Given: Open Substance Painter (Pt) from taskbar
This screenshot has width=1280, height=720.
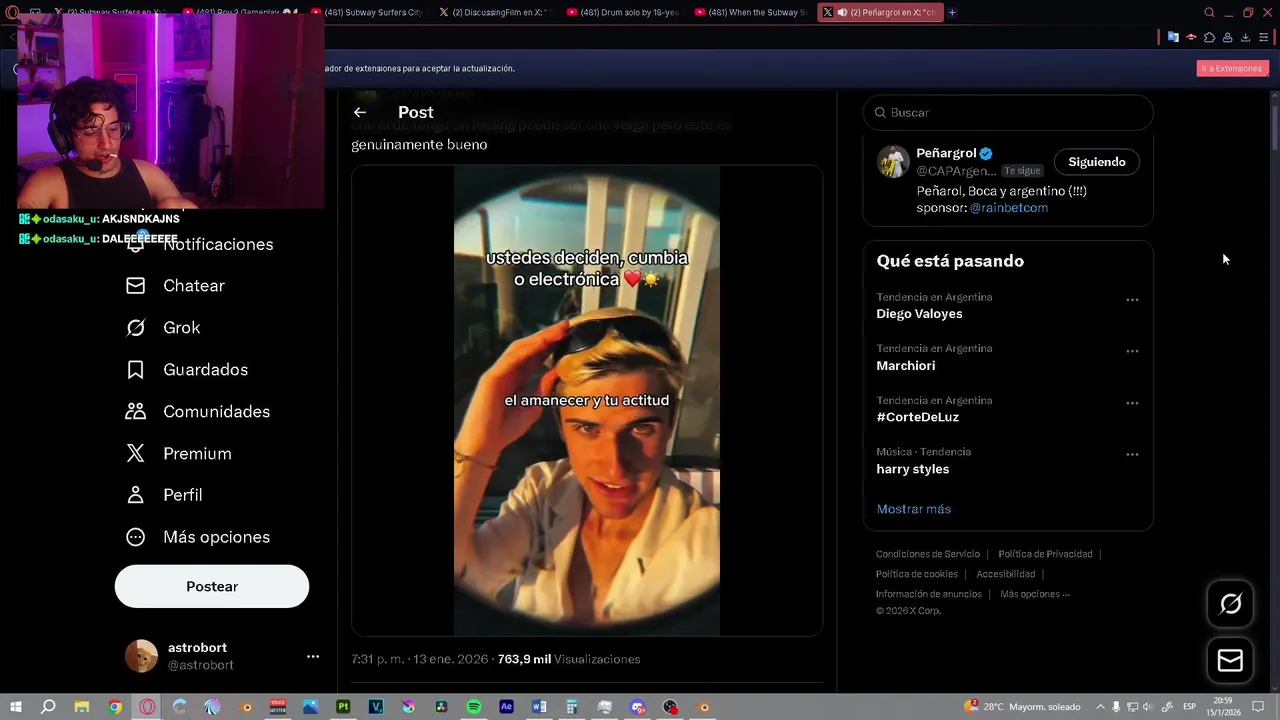Looking at the screenshot, I should [343, 707].
